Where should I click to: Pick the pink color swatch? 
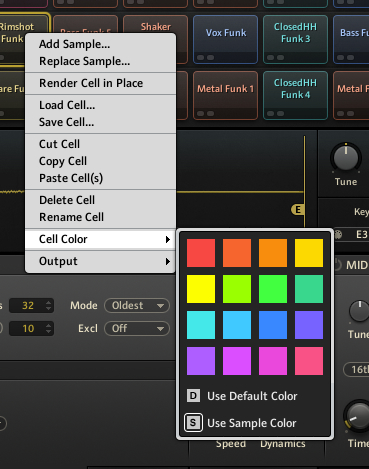[x=309, y=361]
